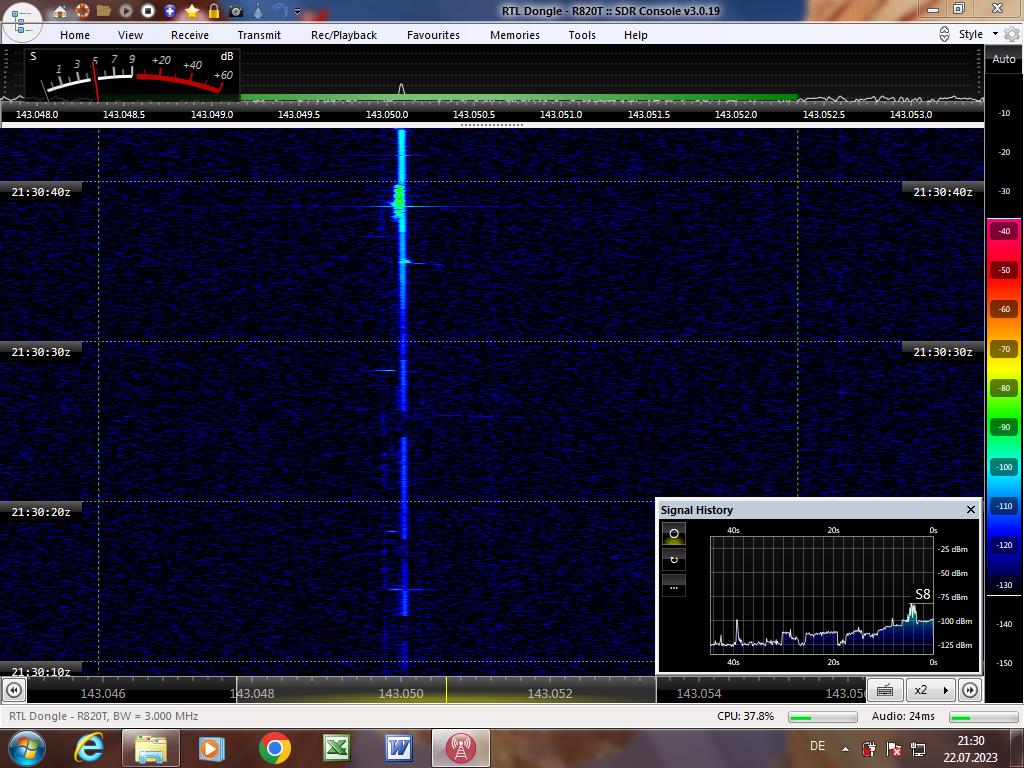Click the RTL Dongle status bar text
The image size is (1024, 768).
tap(103, 716)
